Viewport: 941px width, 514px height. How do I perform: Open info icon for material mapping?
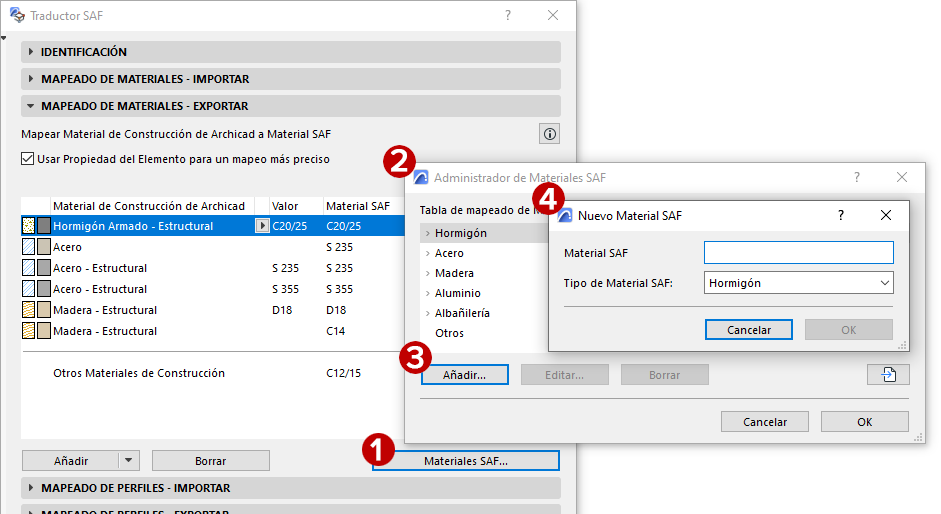549,134
